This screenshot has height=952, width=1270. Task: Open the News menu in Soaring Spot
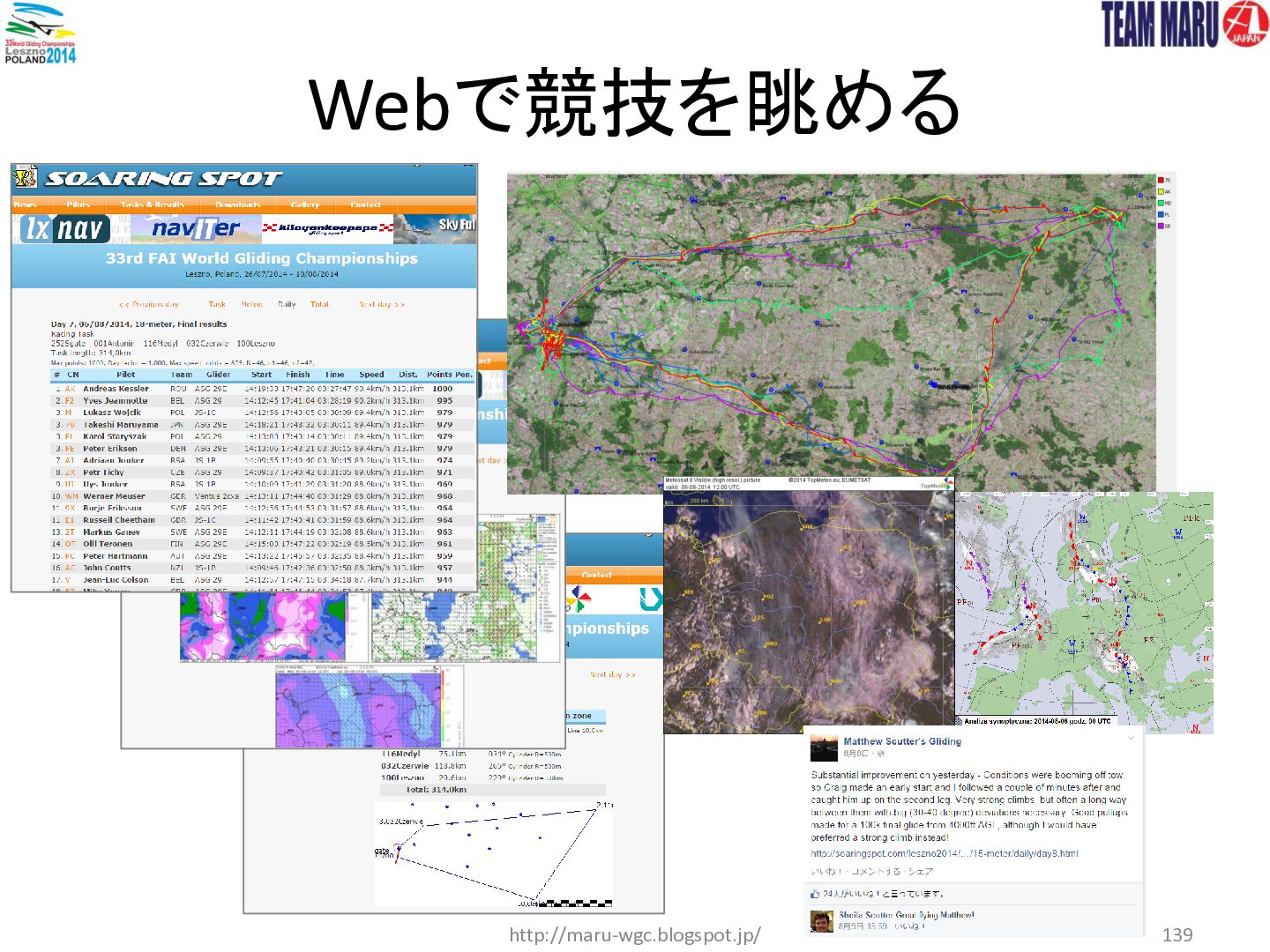25,205
